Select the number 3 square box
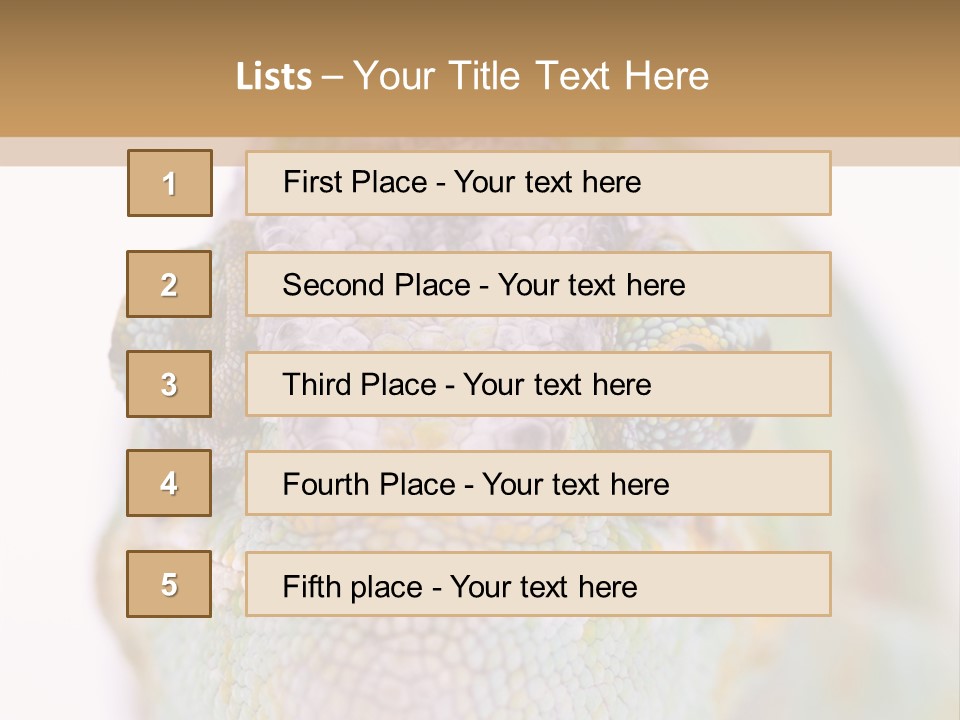Viewport: 960px width, 720px height. click(170, 384)
